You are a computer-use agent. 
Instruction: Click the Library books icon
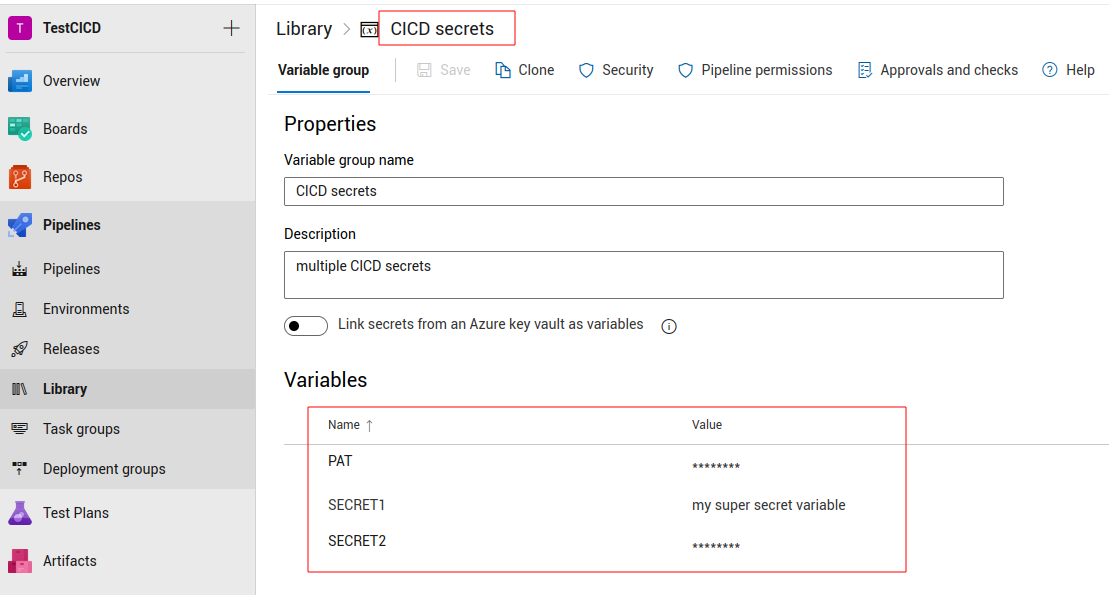(20, 389)
